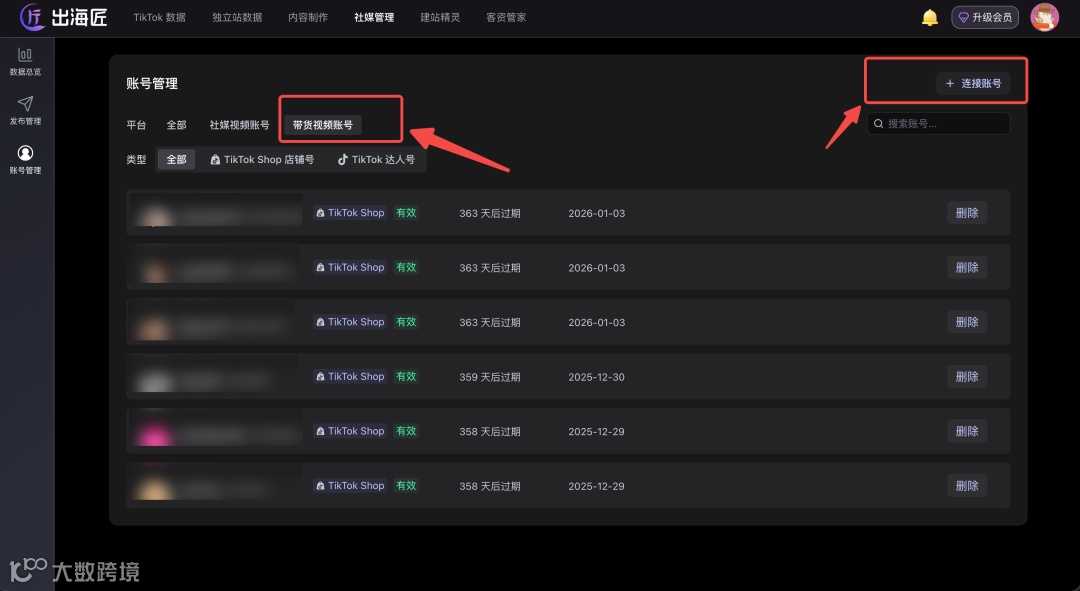The width and height of the screenshot is (1080, 591).
Task: Open the TikTok 数据 menu
Action: [159, 17]
